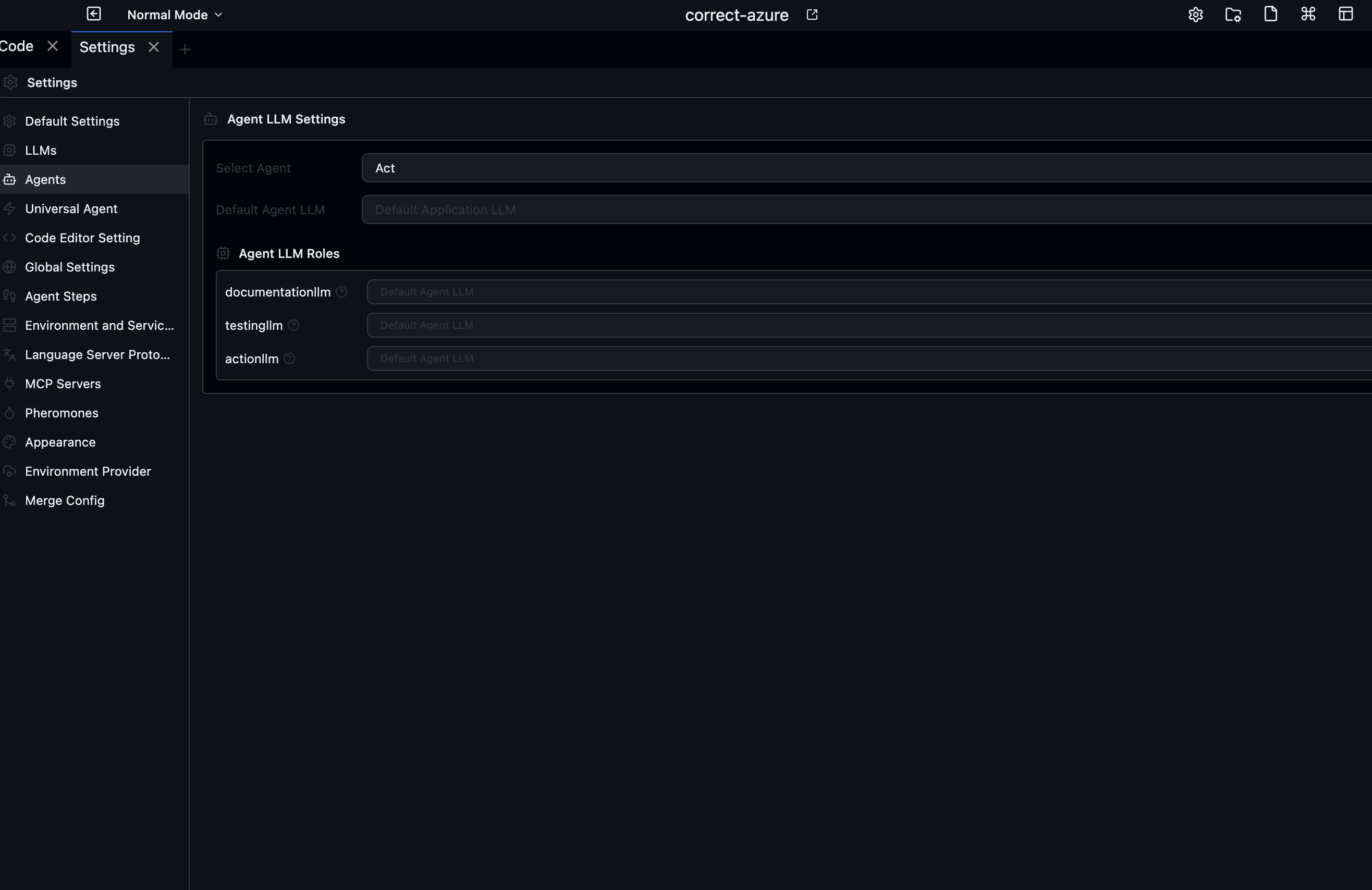Open correct-azure external link icon
The image size is (1372, 890).
[x=812, y=15]
